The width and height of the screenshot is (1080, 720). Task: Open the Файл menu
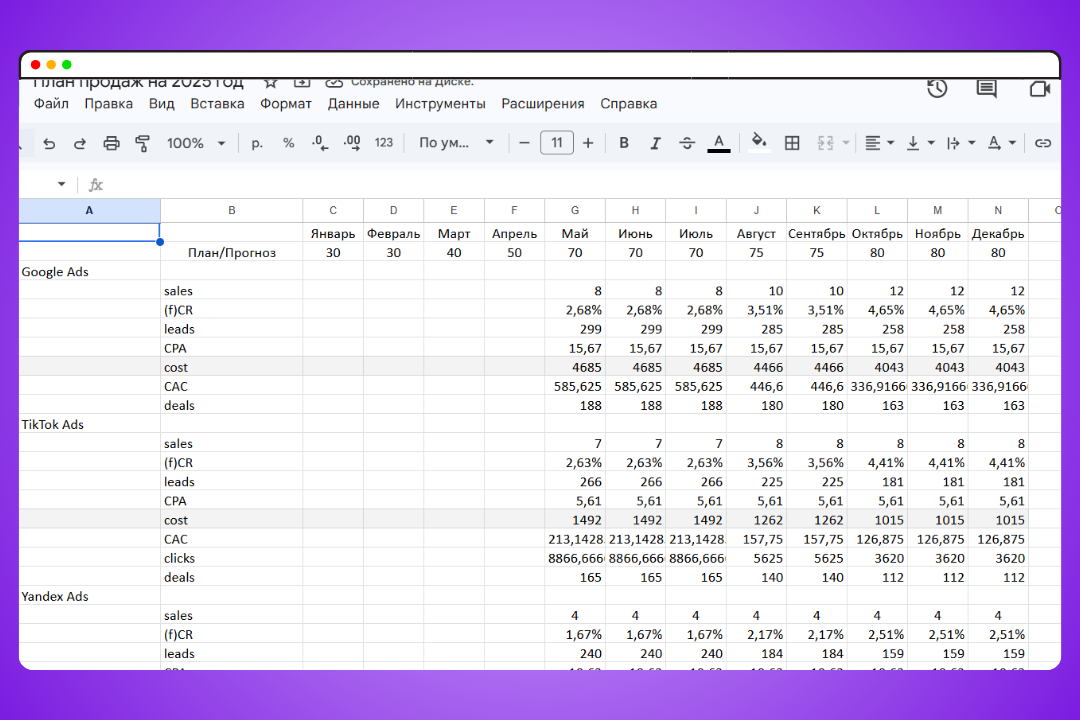[51, 103]
